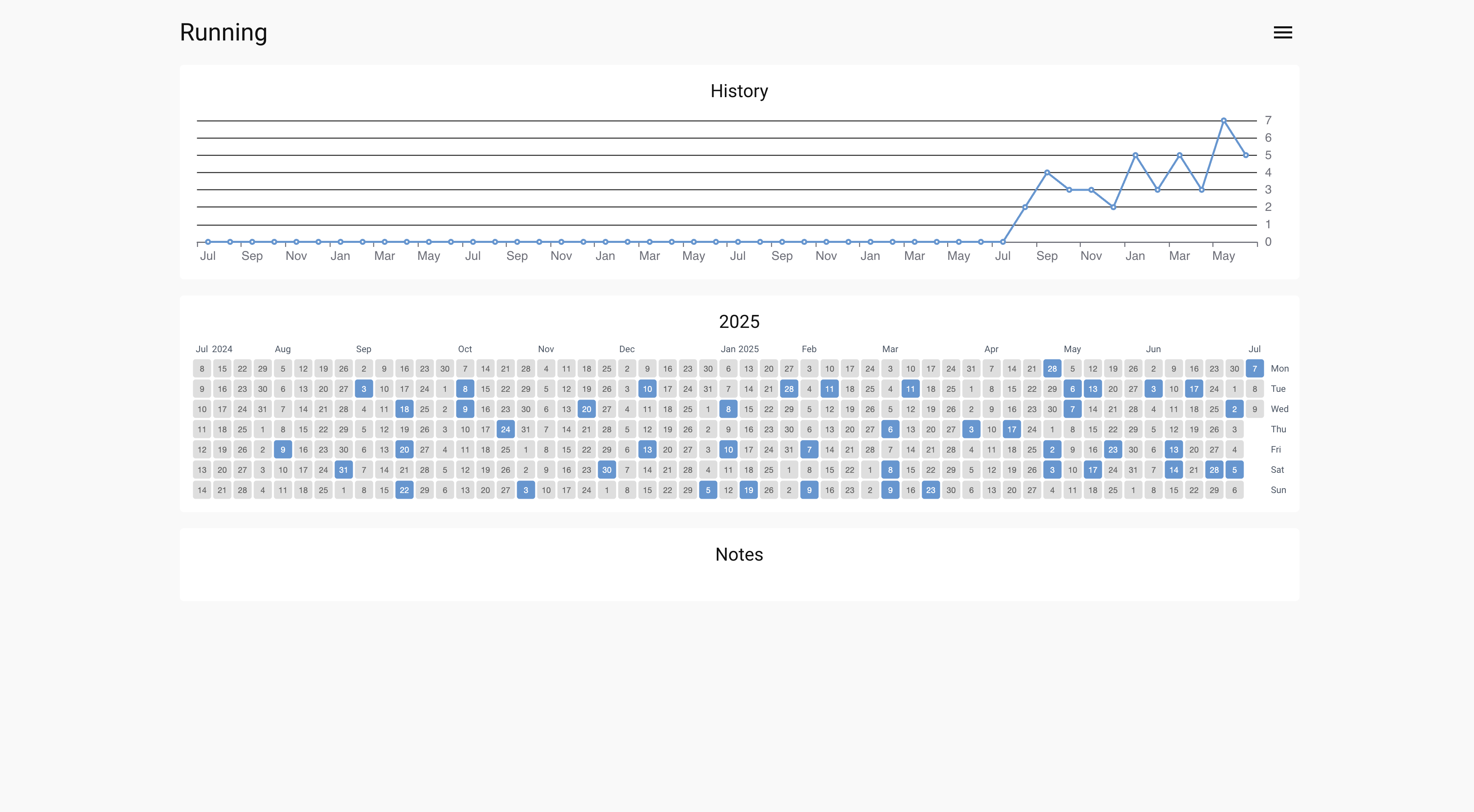
Task: Toggle Wednesday July 2 habit entry
Action: point(1234,409)
